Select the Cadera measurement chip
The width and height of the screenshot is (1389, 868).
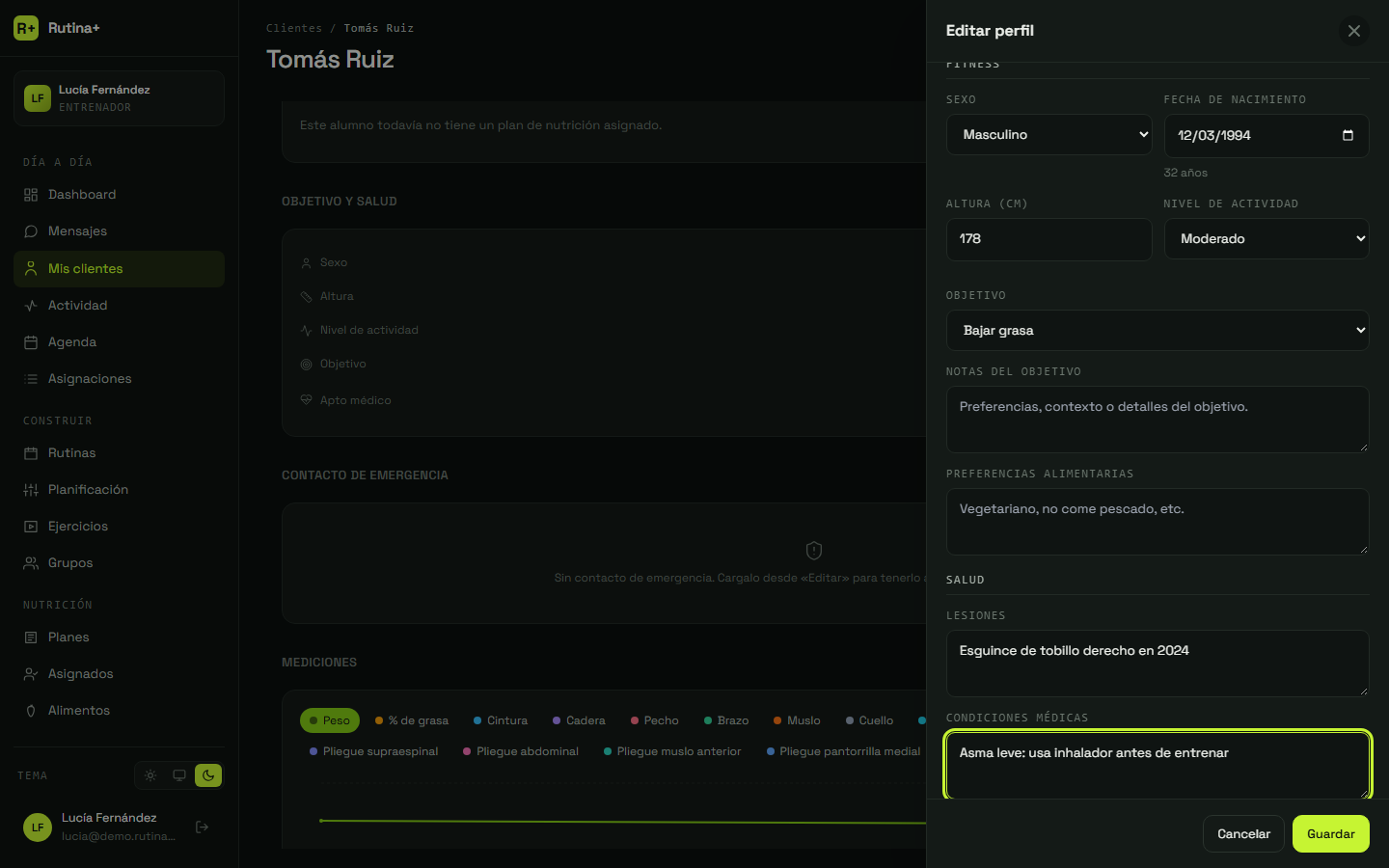coord(579,720)
